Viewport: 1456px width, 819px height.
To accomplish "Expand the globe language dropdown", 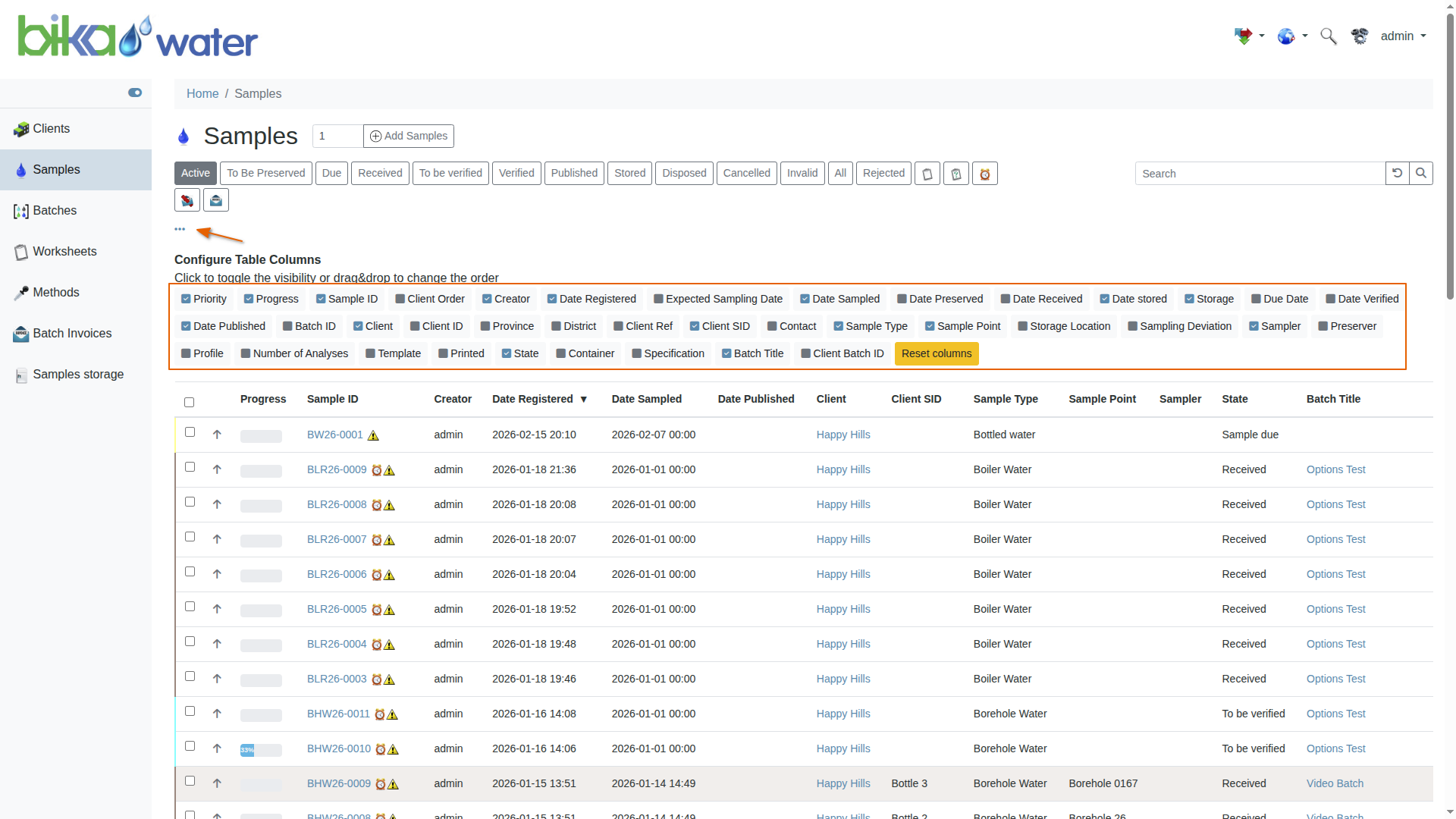I will click(1292, 36).
